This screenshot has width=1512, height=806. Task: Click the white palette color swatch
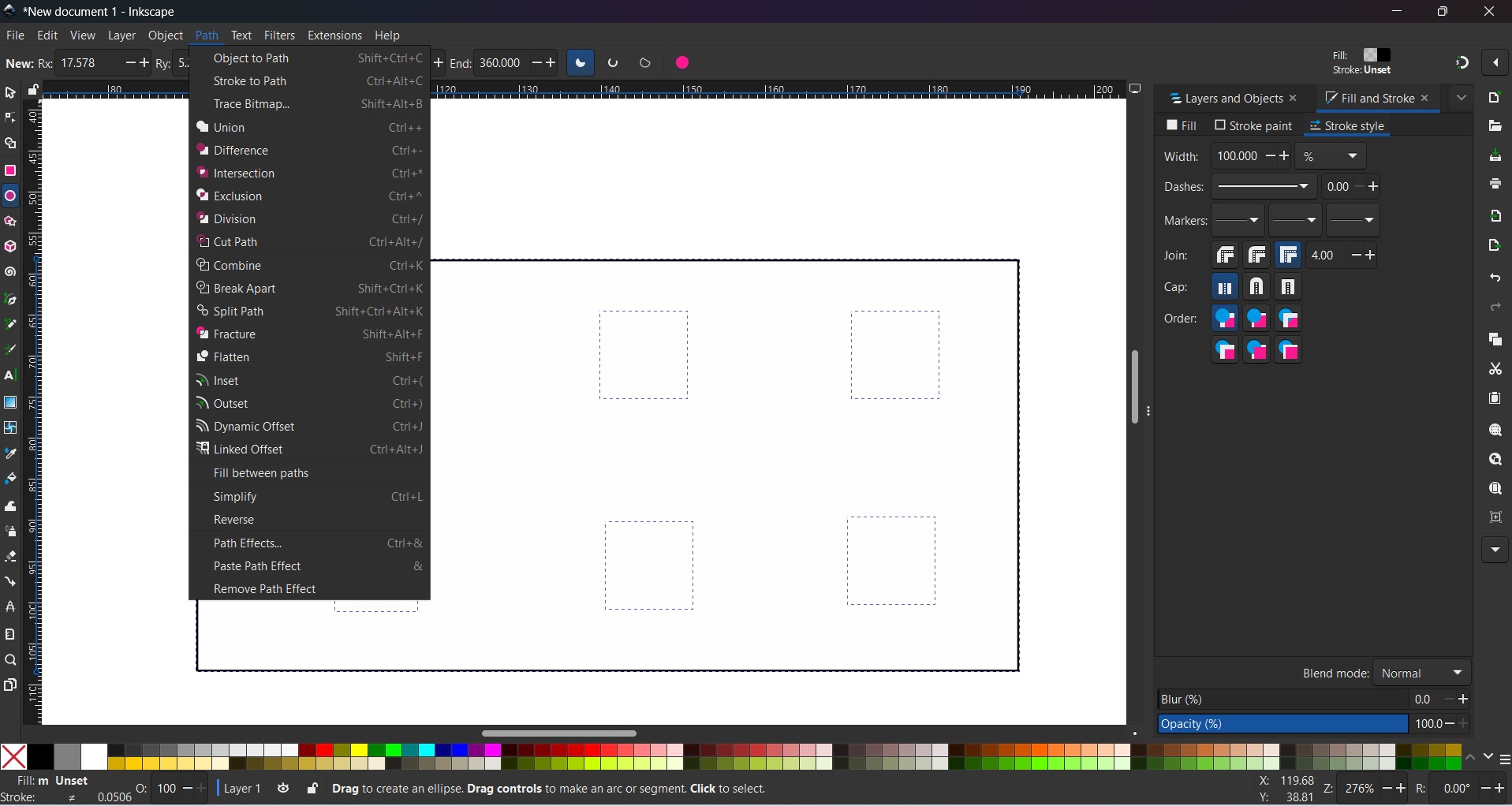pos(94,756)
